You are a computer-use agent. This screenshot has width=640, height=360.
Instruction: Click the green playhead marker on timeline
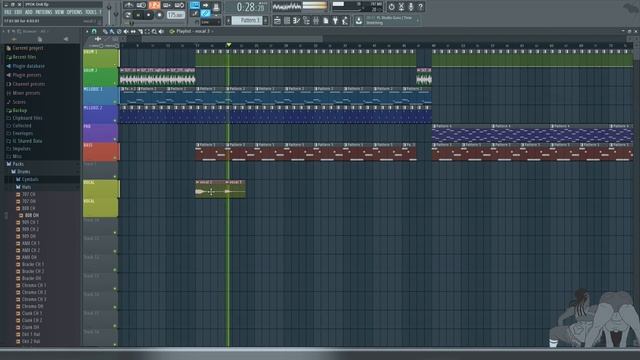tap(229, 44)
